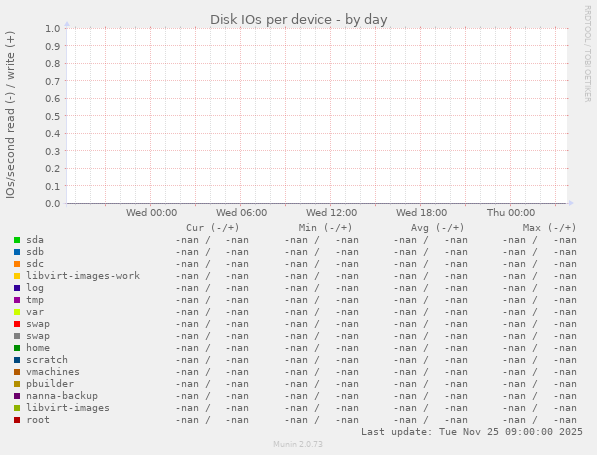This screenshot has height=455, width=597.
Task: Click the 'Wed 12:00' time axis label
Action: 332,212
